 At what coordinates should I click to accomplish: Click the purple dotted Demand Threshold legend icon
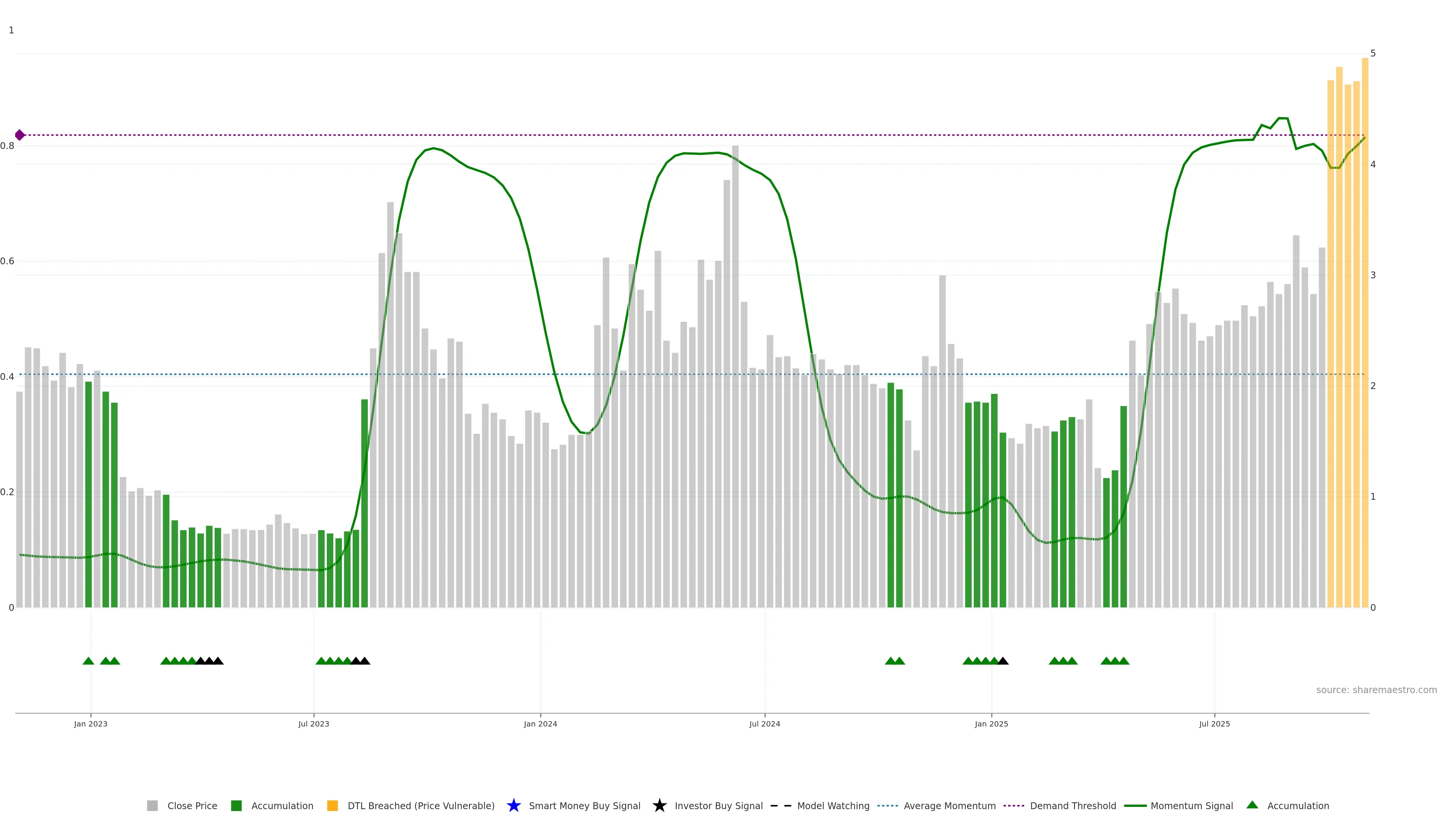click(1014, 805)
